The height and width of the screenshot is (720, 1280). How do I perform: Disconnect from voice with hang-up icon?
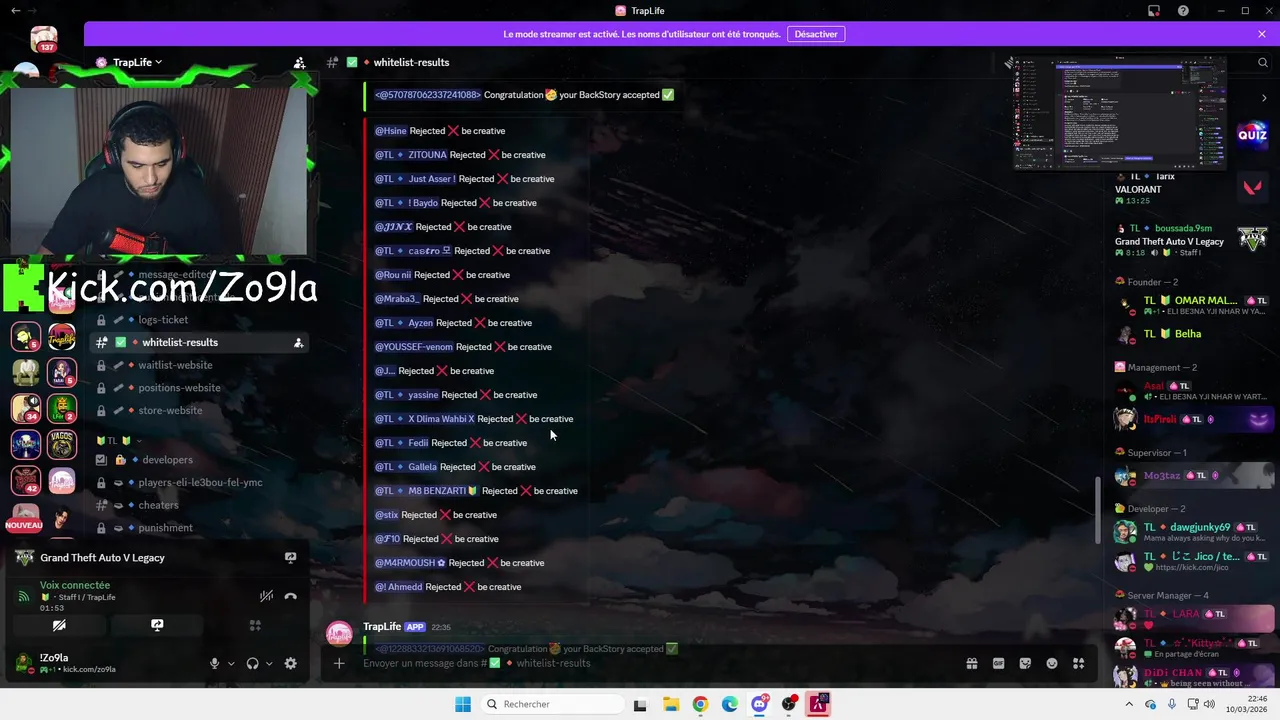290,596
